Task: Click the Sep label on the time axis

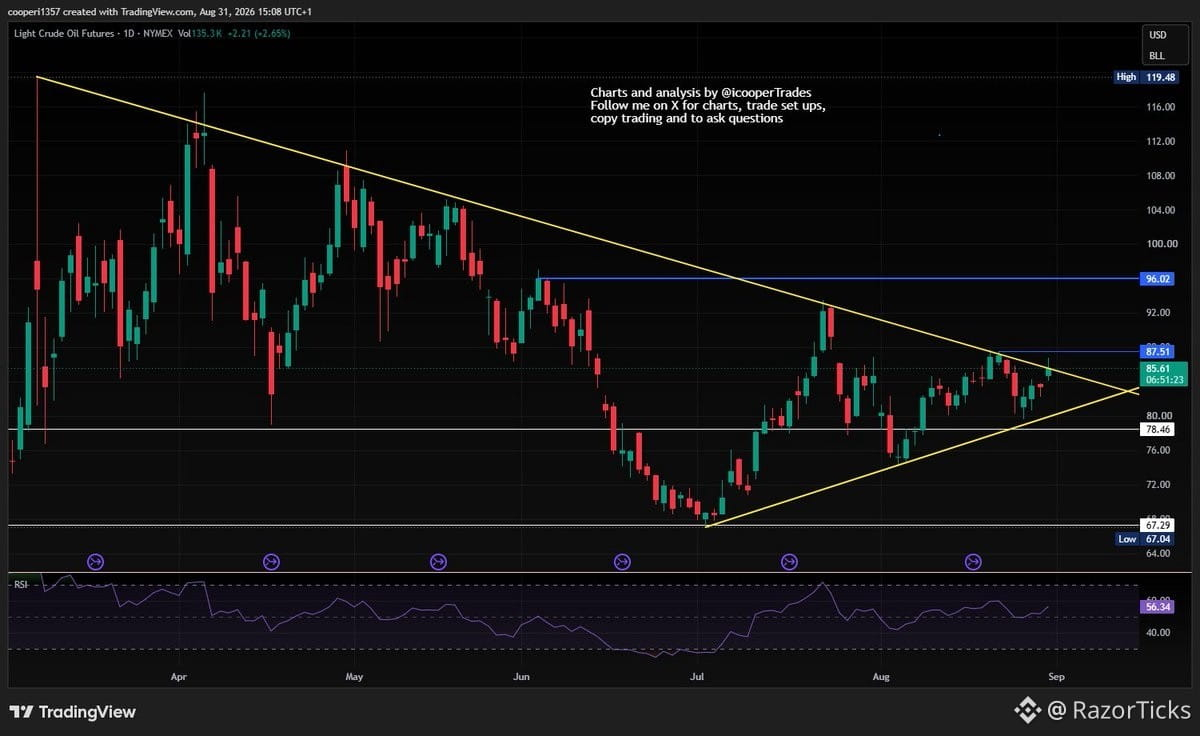Action: [x=1056, y=676]
